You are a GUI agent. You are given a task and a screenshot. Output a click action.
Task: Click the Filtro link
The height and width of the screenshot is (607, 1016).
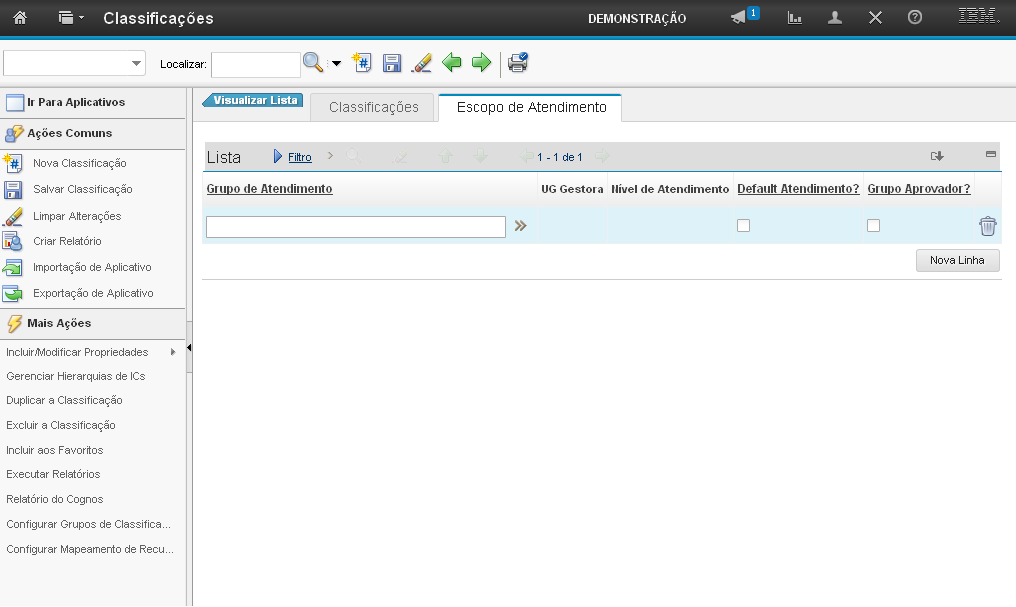pyautogui.click(x=299, y=157)
